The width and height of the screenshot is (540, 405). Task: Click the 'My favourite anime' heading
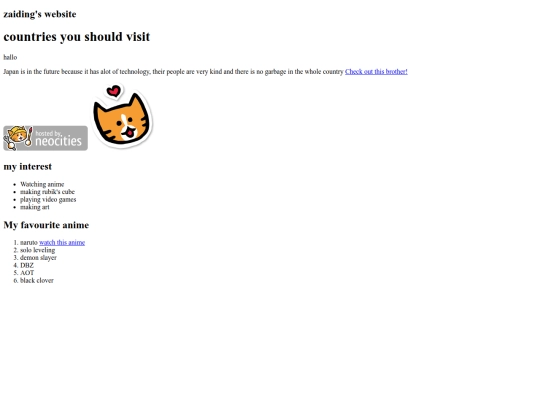[x=46, y=225]
